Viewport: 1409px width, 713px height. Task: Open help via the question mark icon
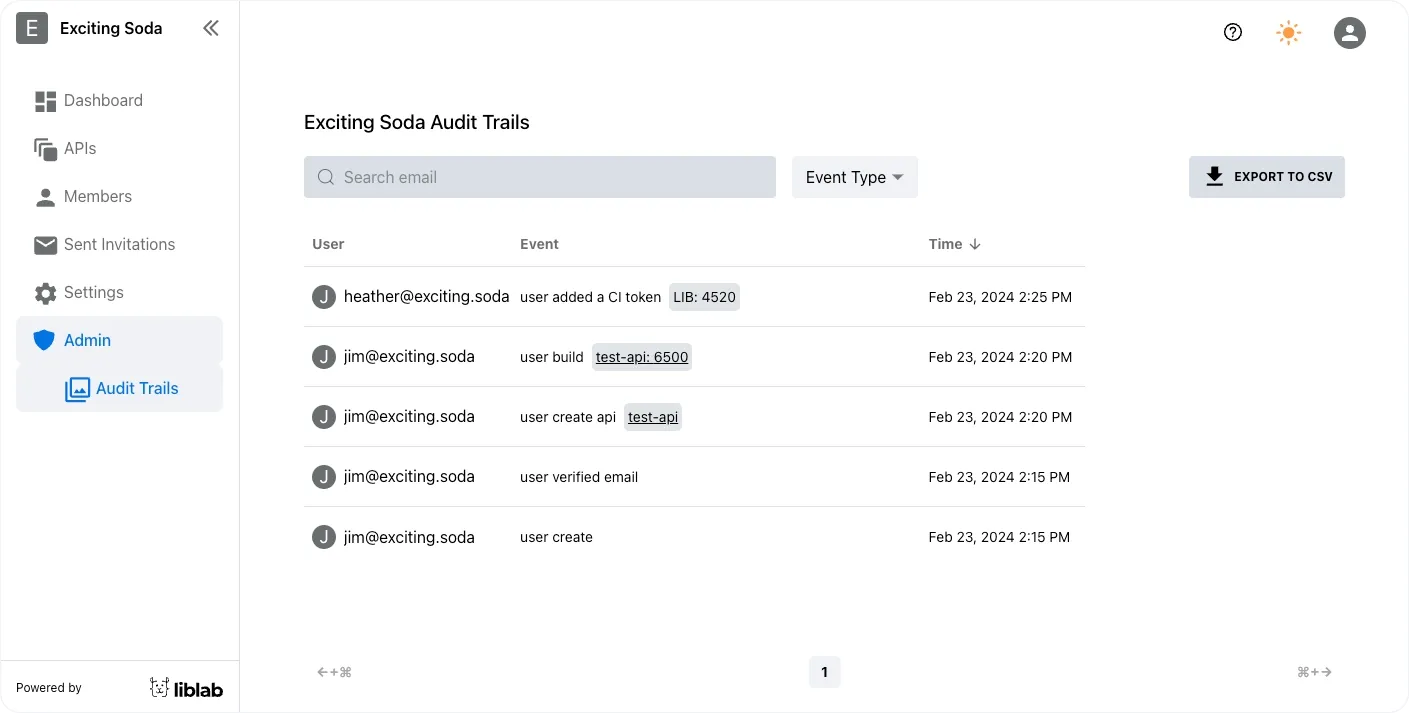coord(1232,32)
